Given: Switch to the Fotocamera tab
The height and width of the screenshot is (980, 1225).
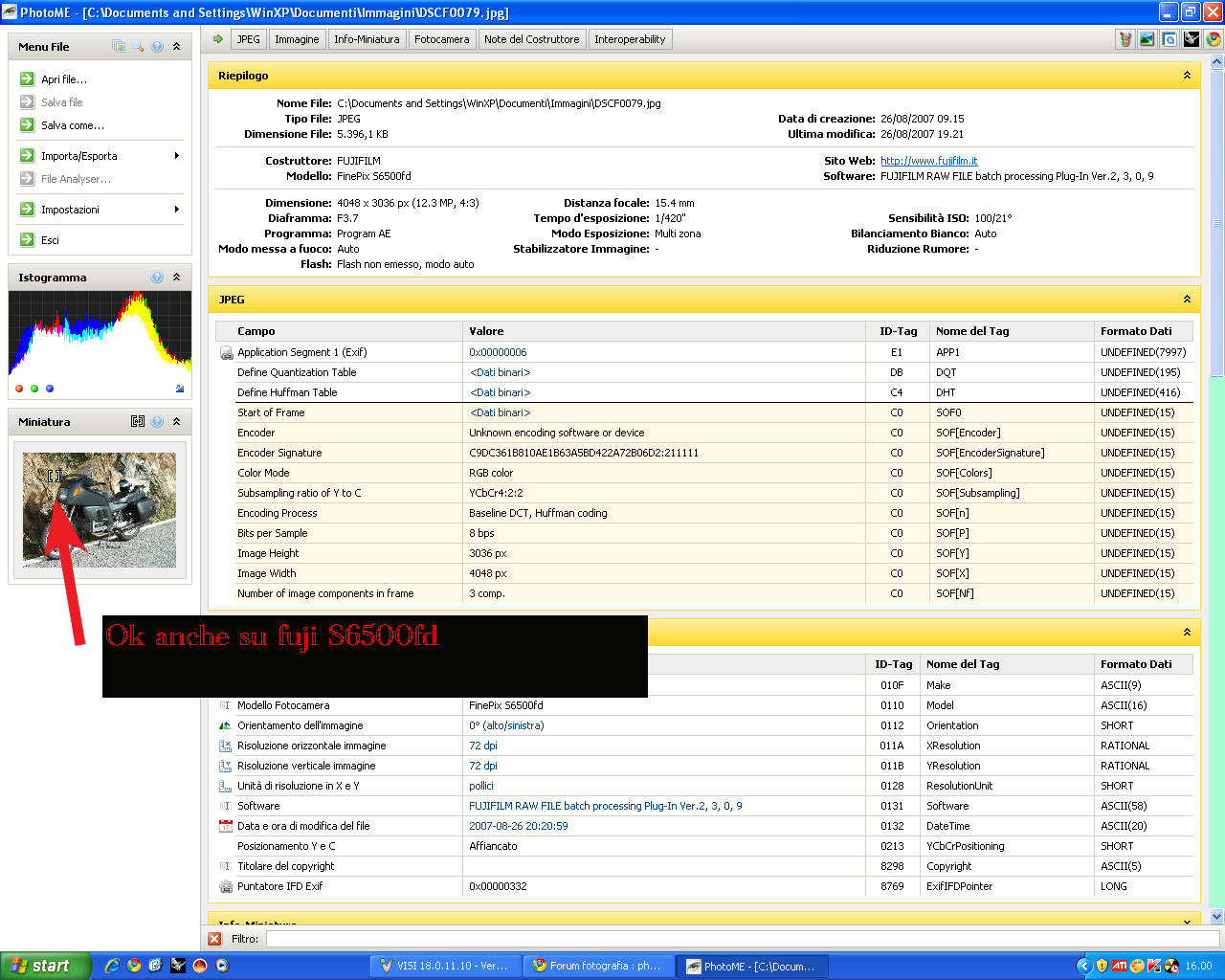Looking at the screenshot, I should click(x=441, y=39).
